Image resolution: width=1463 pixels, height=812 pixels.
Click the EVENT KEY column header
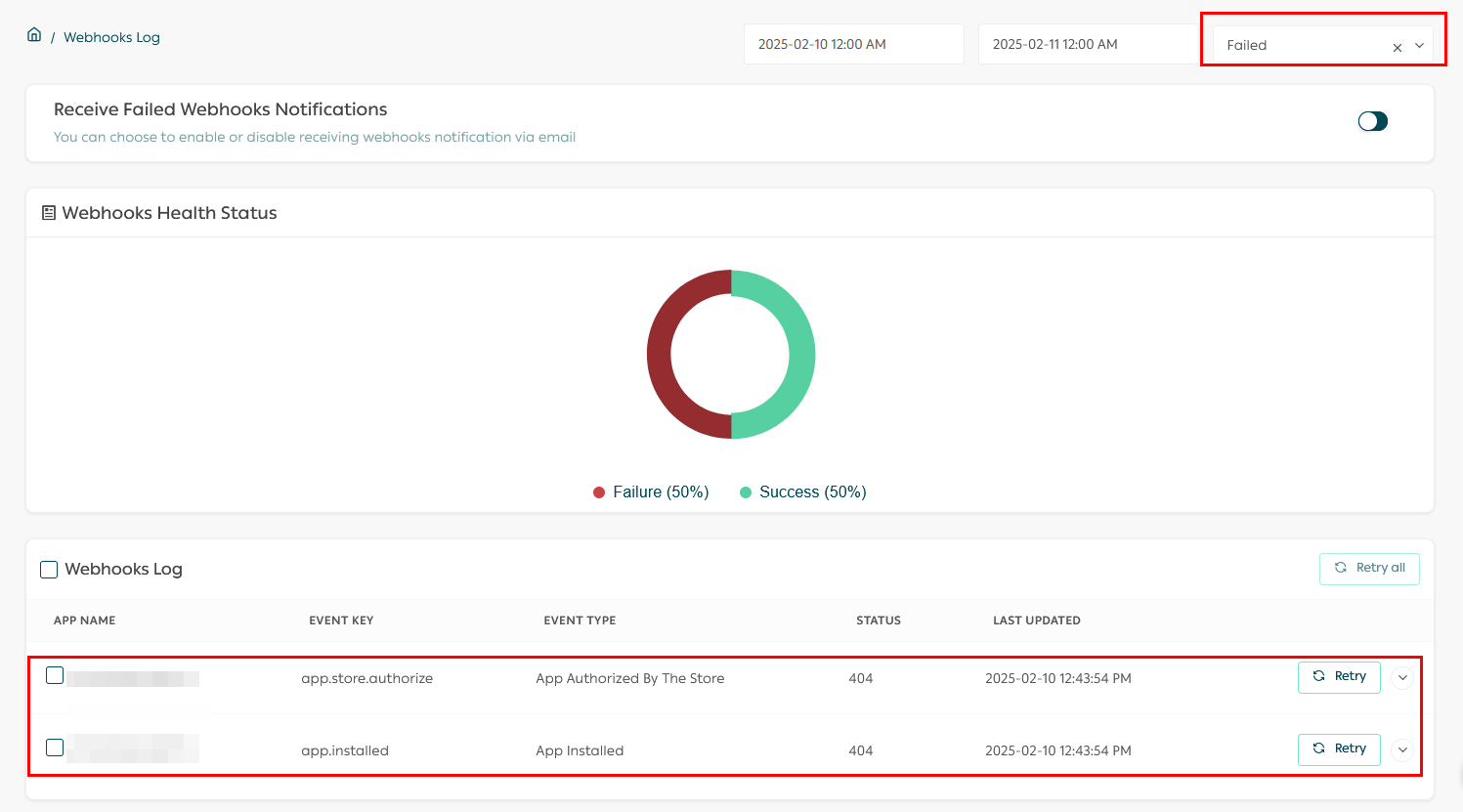coord(341,620)
